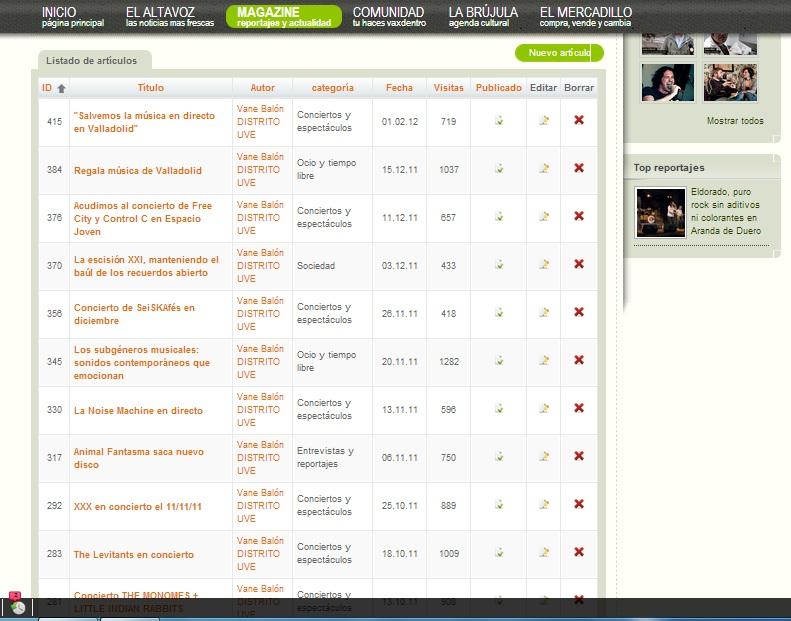The height and width of the screenshot is (621, 791).
Task: Edit article 356 Concierto de SeiSKAfés
Action: click(544, 312)
